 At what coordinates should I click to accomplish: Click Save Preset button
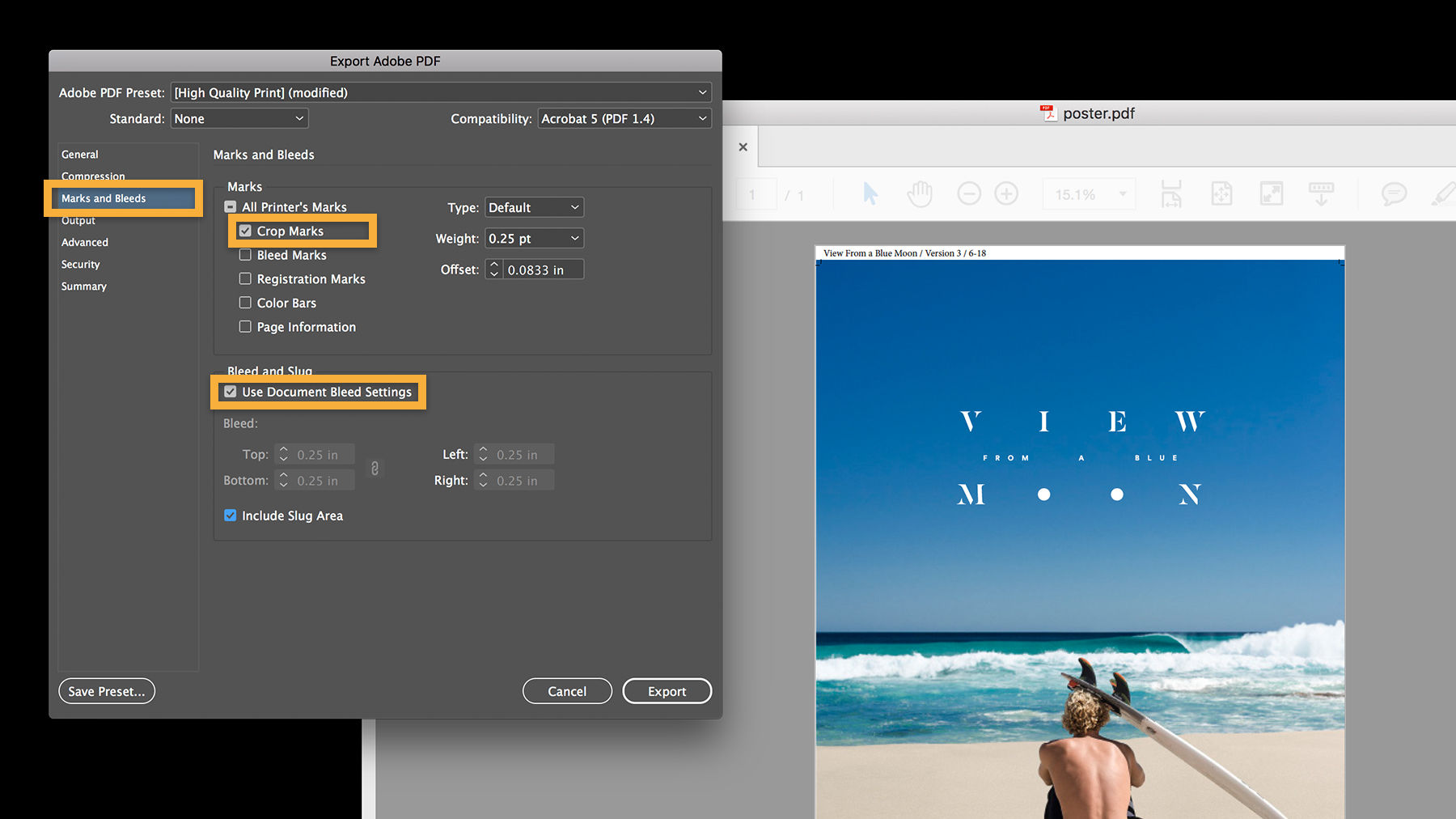point(106,690)
